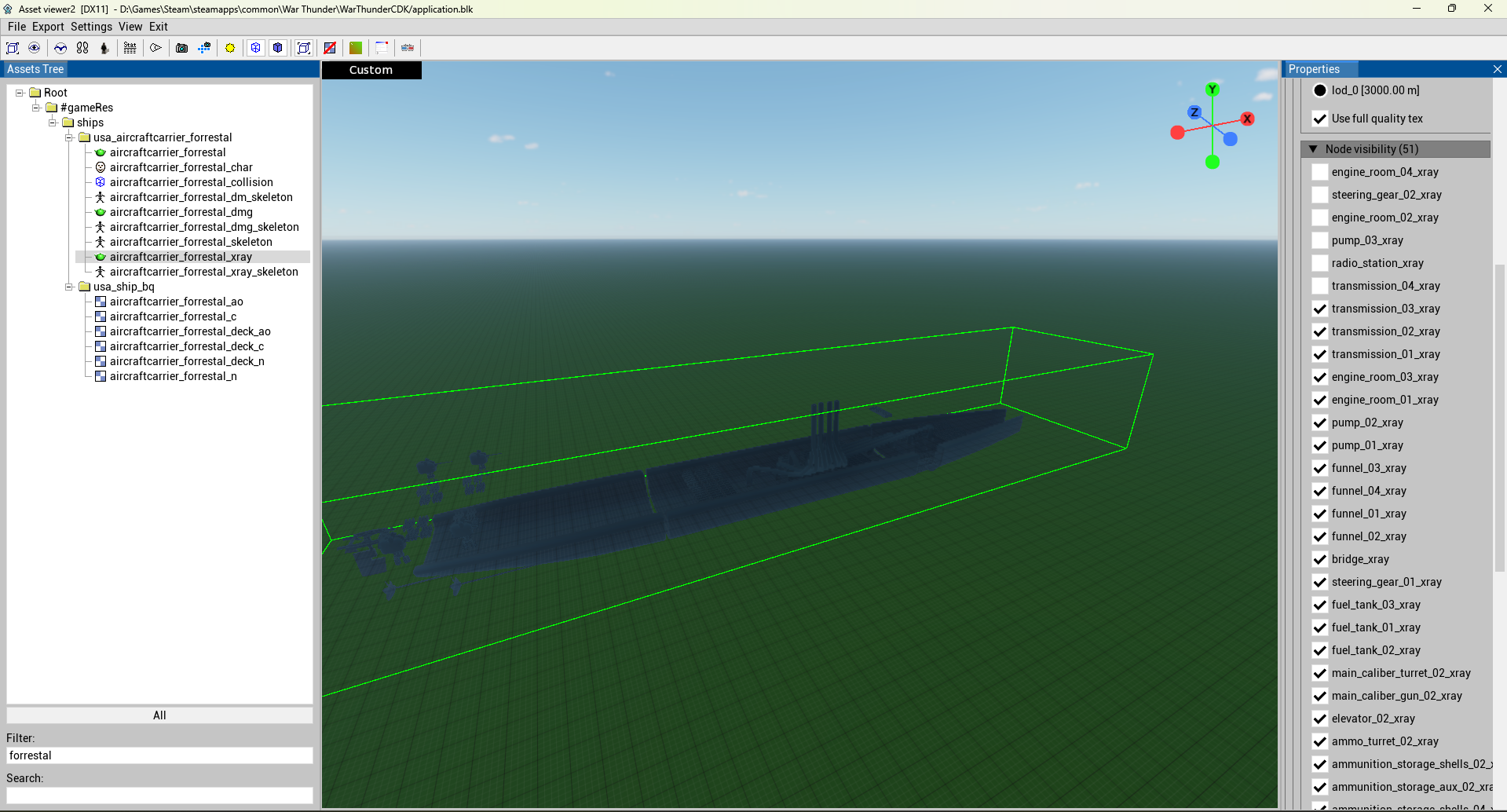Click the standing person figure icon
Image resolution: width=1507 pixels, height=812 pixels.
[x=104, y=48]
